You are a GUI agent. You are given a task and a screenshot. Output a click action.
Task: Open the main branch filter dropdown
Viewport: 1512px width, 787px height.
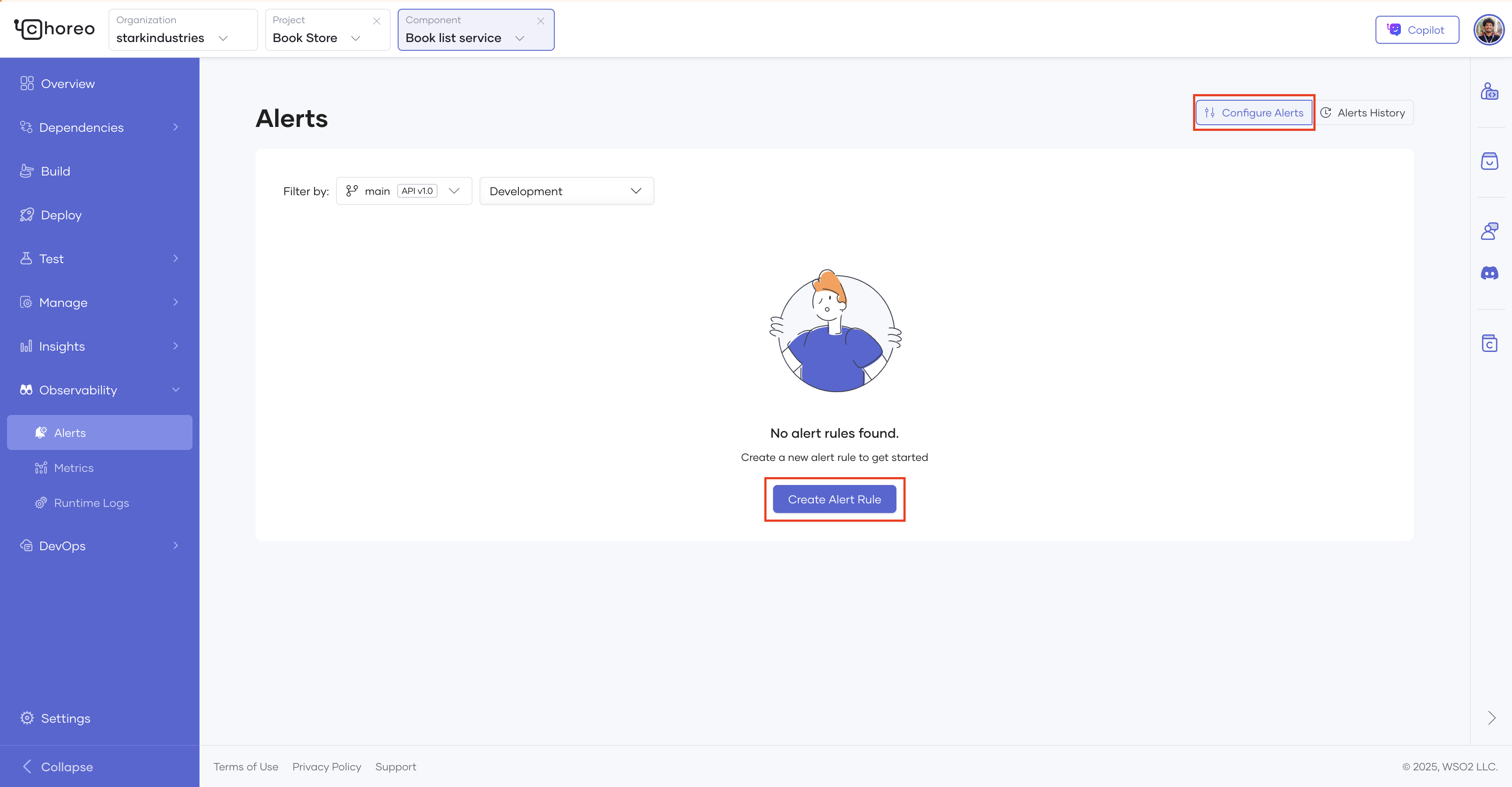(403, 191)
